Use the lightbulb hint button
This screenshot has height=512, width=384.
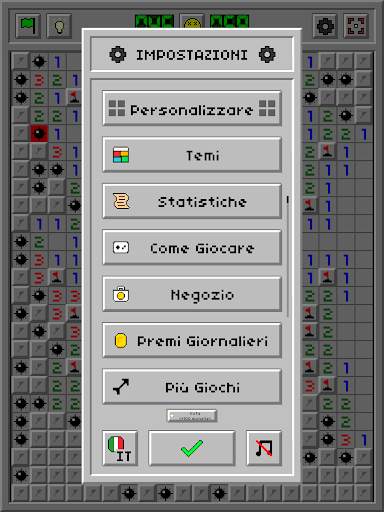[x=59, y=26]
